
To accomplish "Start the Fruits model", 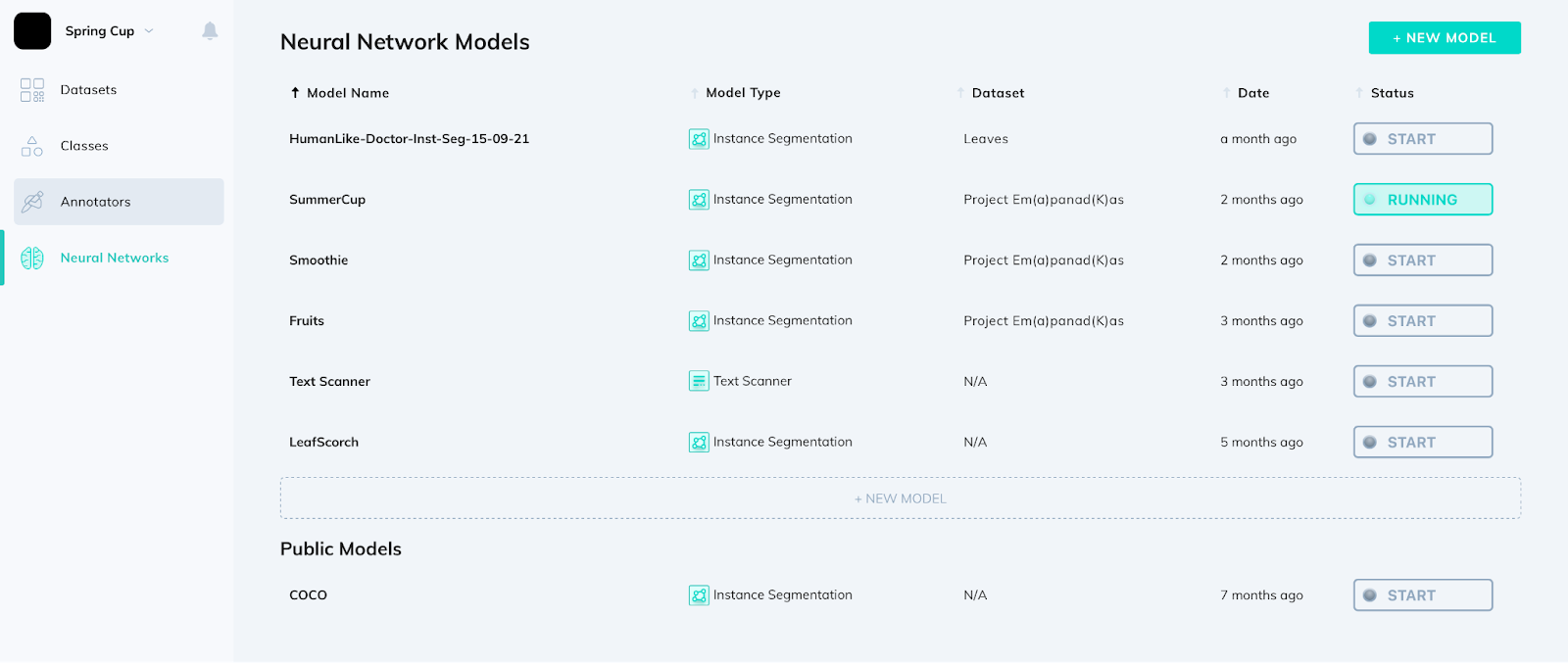I will pyautogui.click(x=1422, y=320).
